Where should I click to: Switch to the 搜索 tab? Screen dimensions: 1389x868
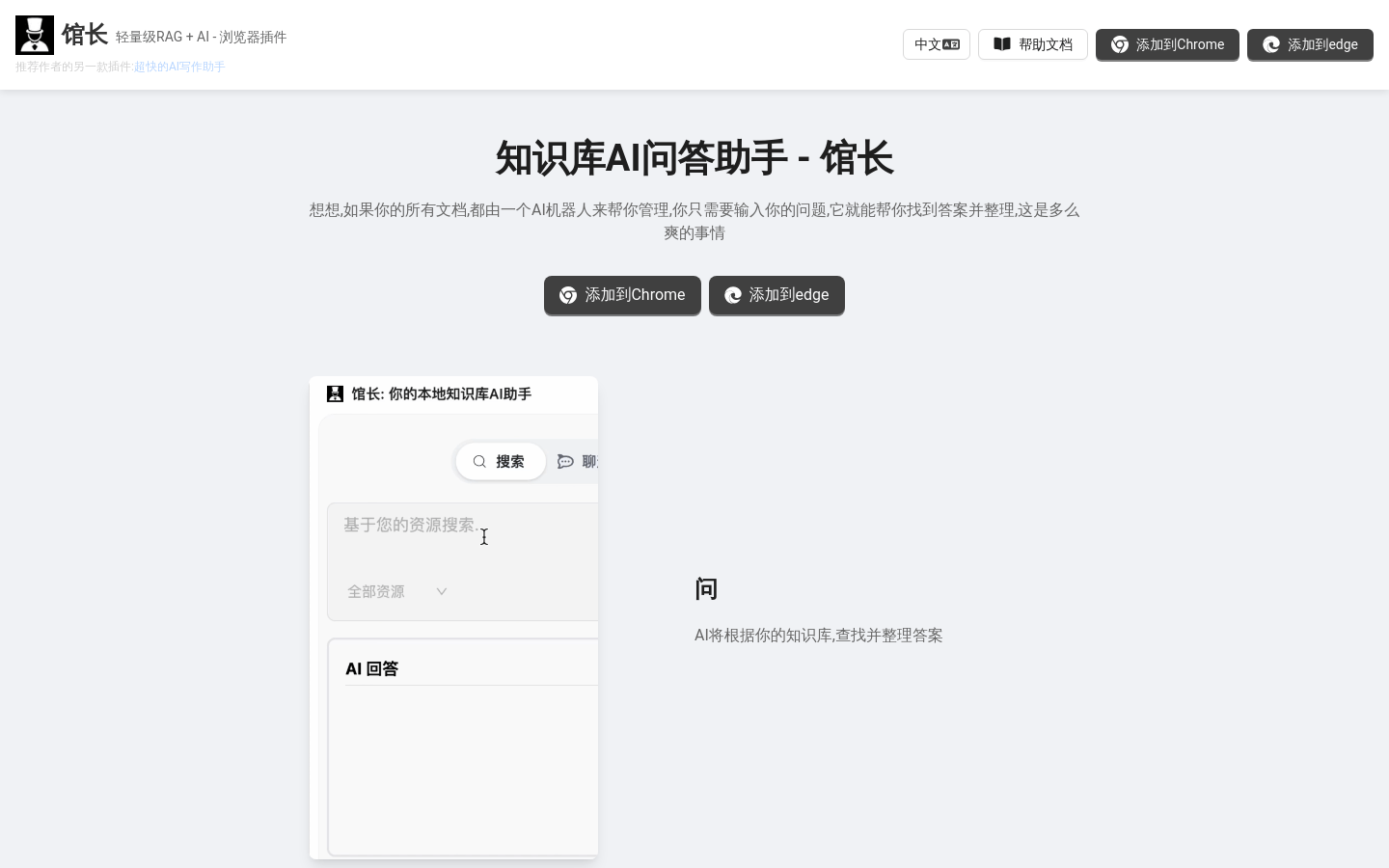[501, 462]
